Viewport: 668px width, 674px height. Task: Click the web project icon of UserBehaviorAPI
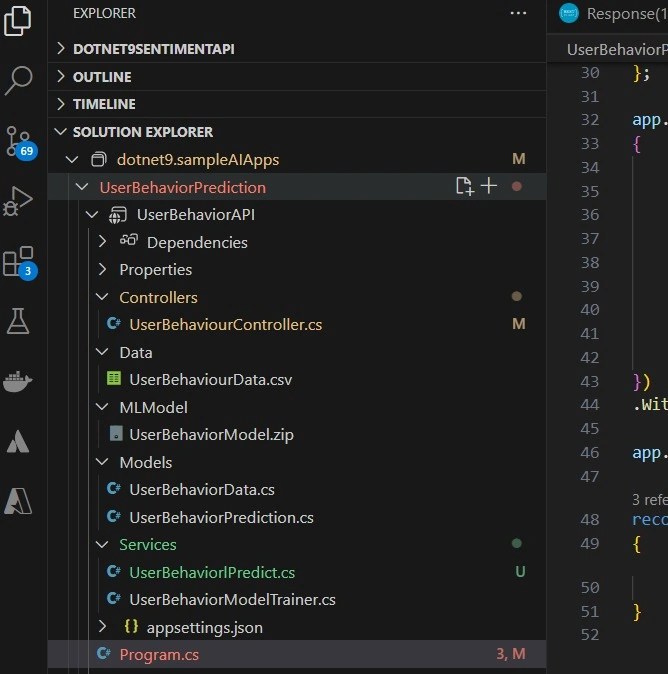tap(118, 214)
